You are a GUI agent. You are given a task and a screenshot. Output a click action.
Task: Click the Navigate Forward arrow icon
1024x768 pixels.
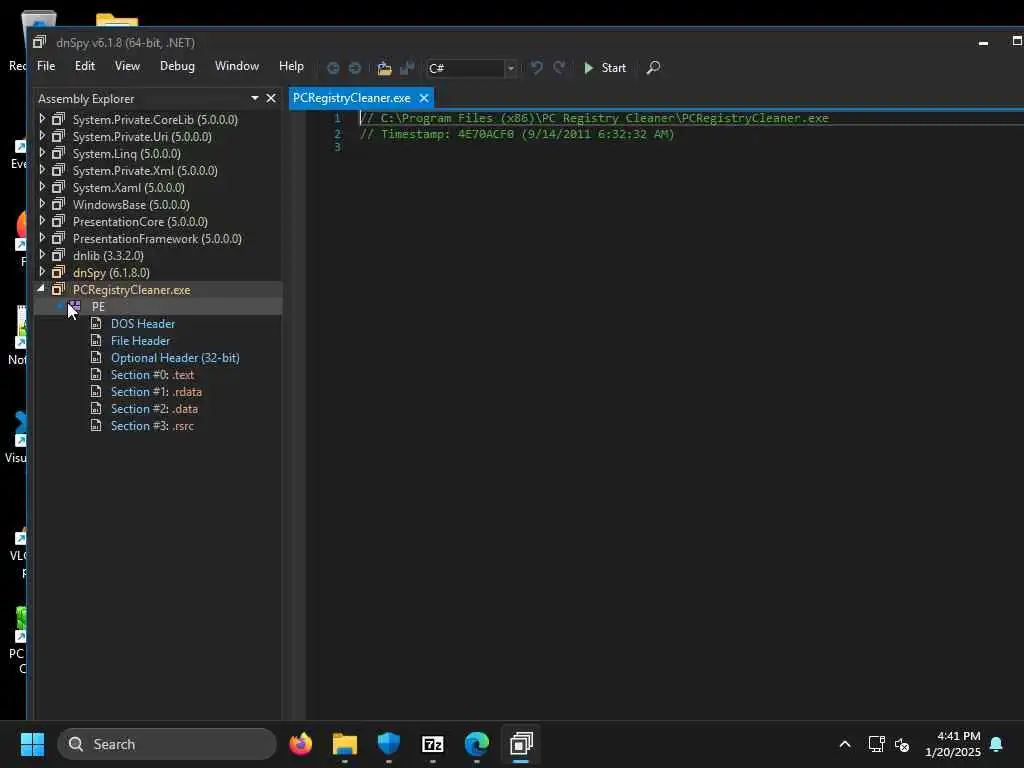point(355,68)
